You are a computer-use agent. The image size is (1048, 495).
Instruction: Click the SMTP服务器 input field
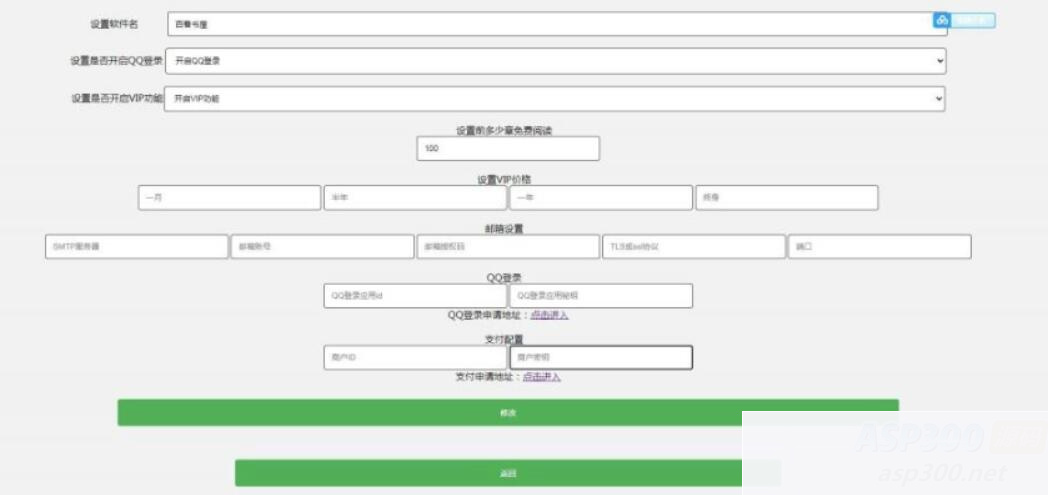click(137, 247)
